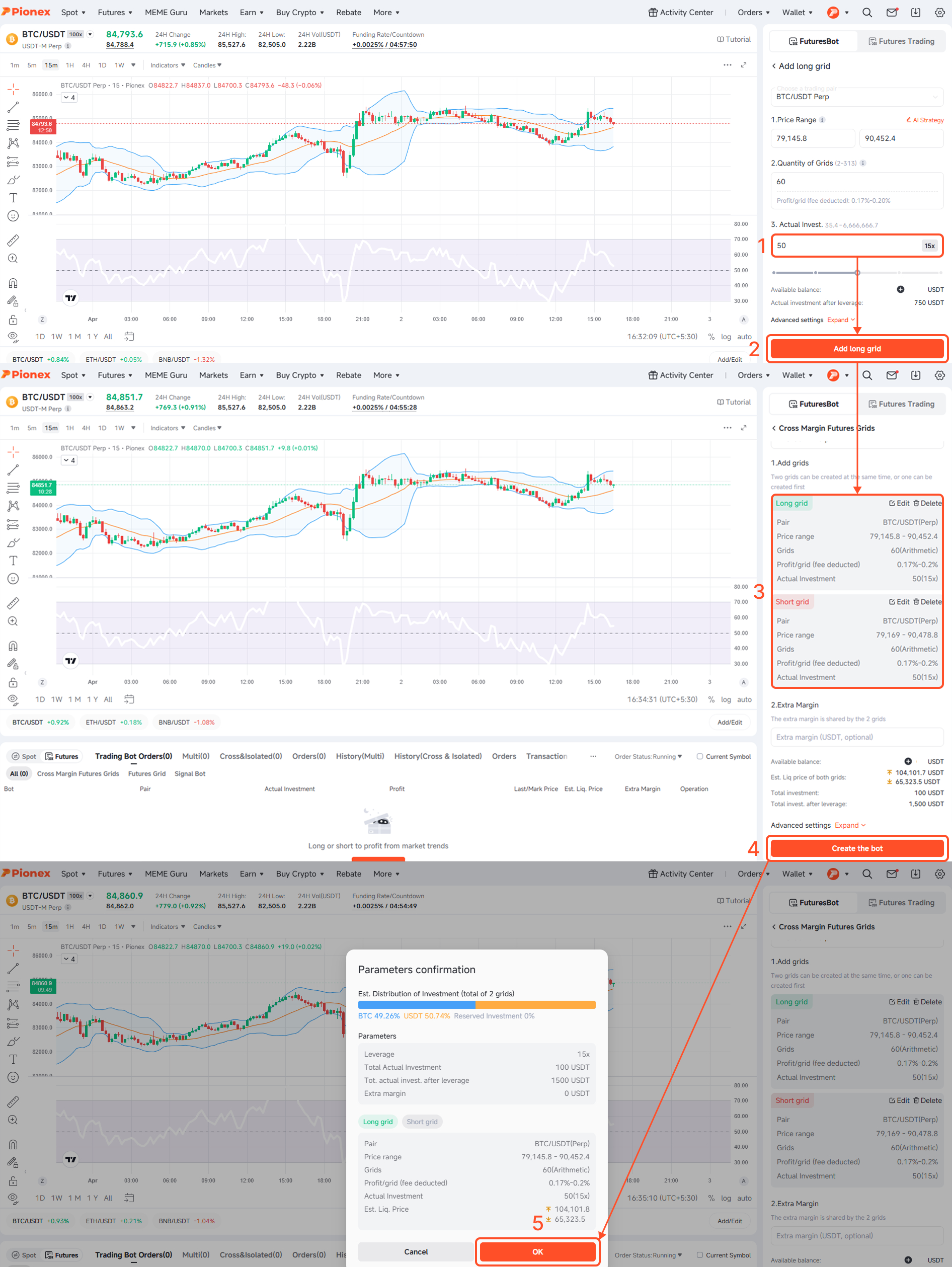Select Short grid tab in Parameters confirmation dialog

pos(422,1122)
